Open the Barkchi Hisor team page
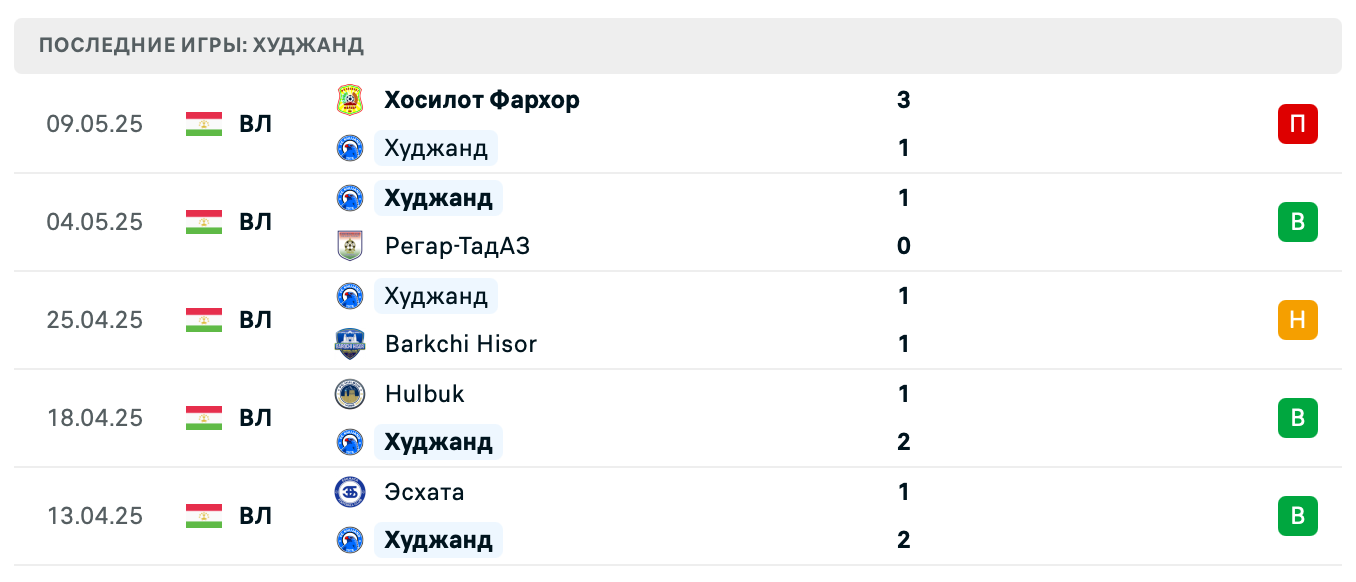The width and height of the screenshot is (1356, 582). [x=461, y=344]
